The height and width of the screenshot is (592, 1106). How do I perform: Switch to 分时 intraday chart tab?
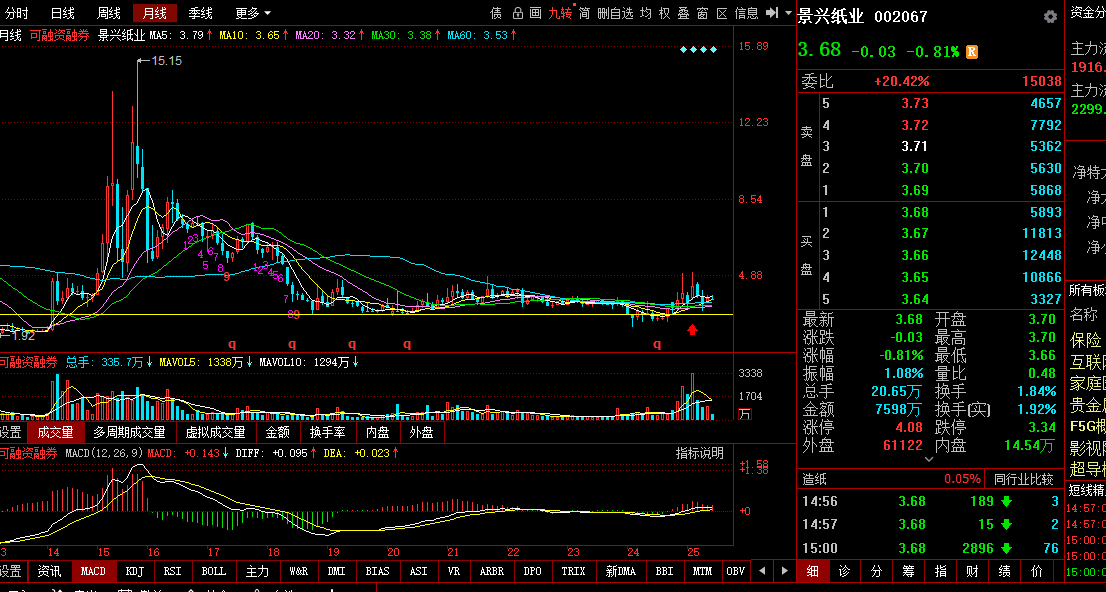(17, 13)
